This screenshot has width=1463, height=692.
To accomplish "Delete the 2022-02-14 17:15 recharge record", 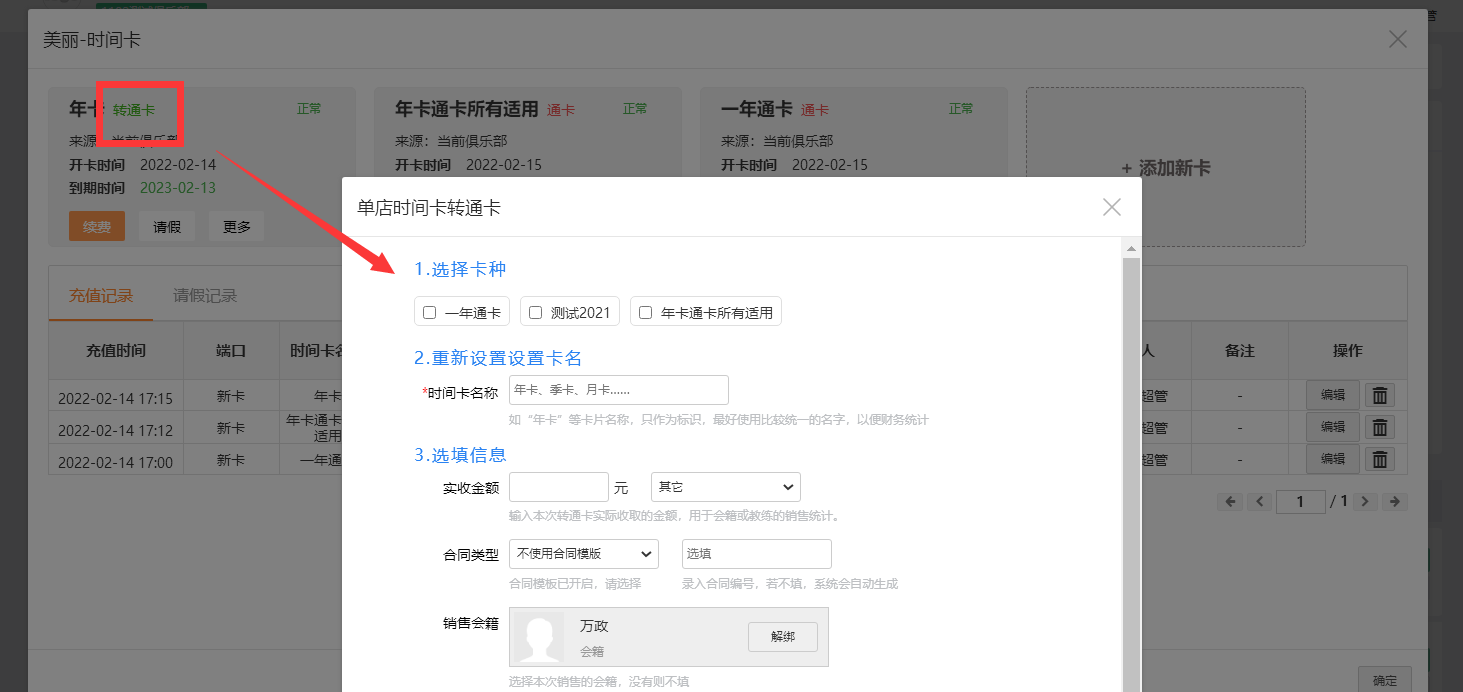I will [x=1379, y=395].
